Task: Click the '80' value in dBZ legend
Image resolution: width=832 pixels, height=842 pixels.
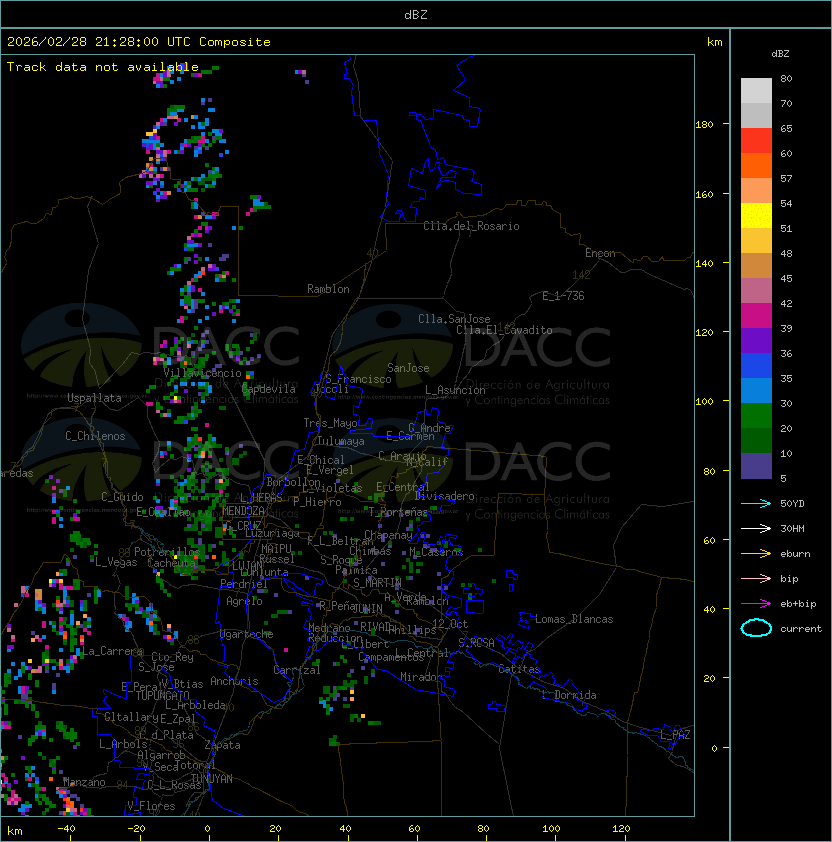Action: tap(786, 78)
